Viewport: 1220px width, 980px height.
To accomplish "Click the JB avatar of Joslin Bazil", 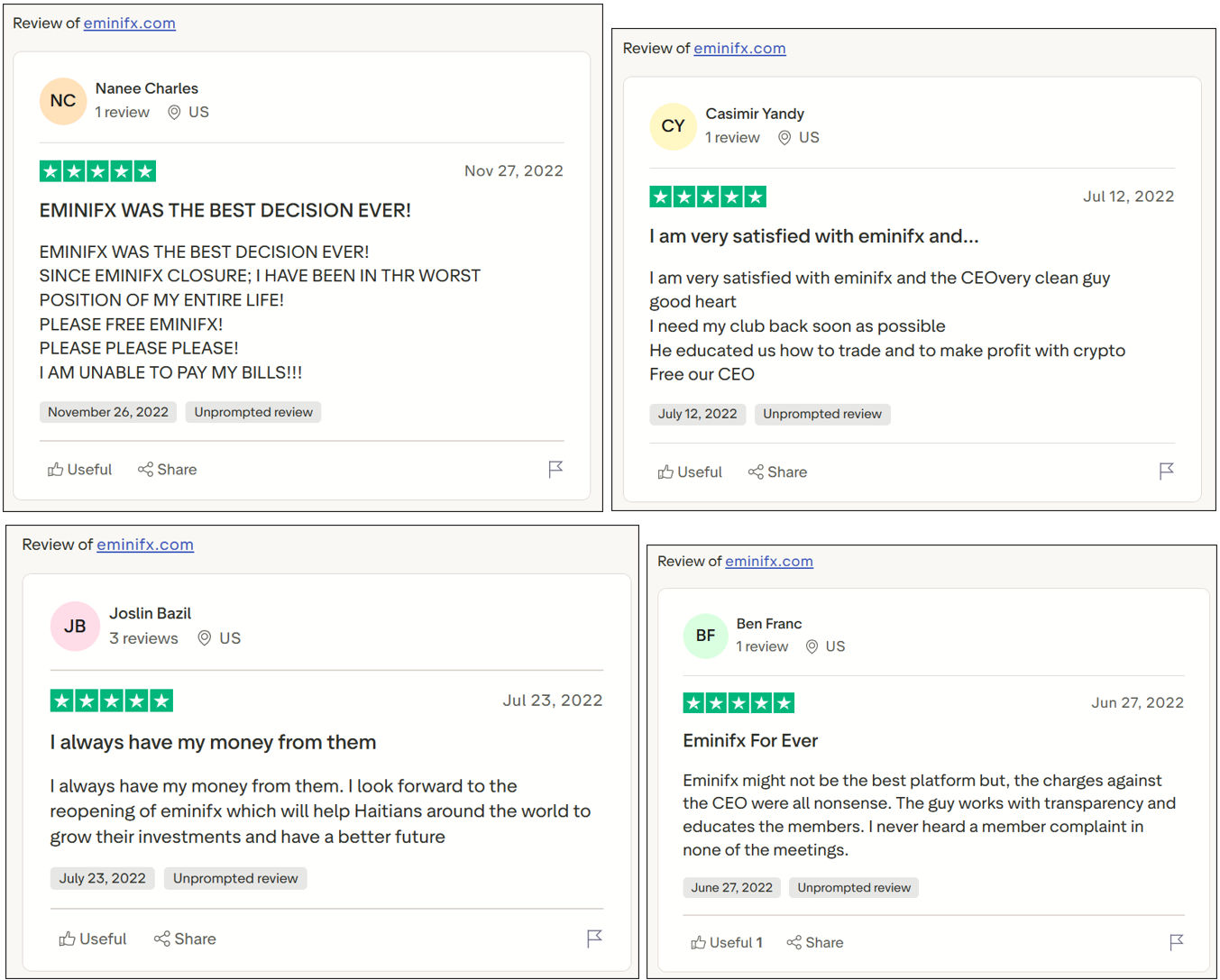I will click(x=75, y=626).
